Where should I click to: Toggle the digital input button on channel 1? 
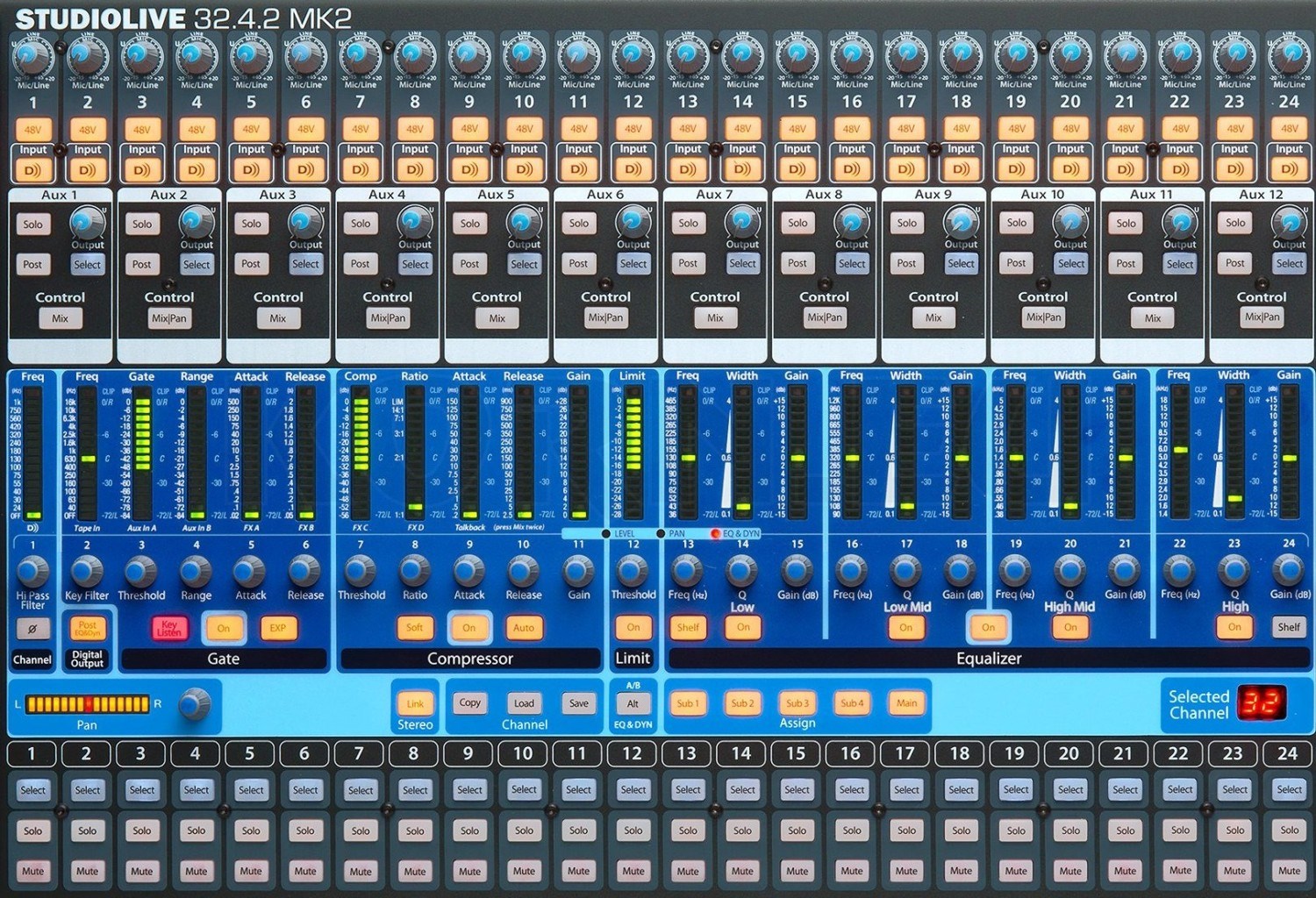tap(32, 169)
